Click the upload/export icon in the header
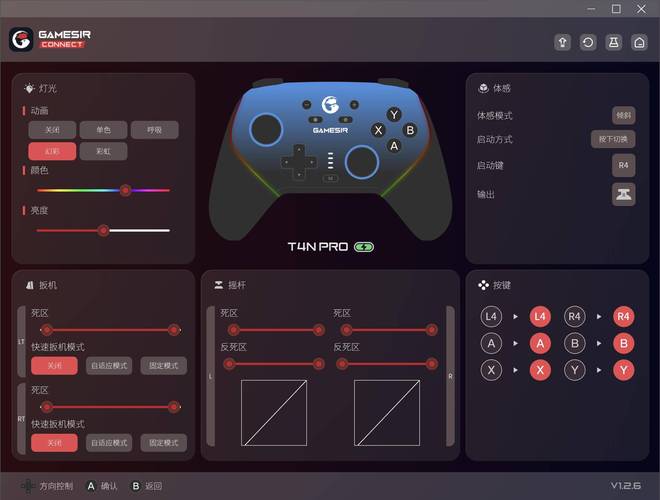This screenshot has width=660, height=500. click(562, 43)
